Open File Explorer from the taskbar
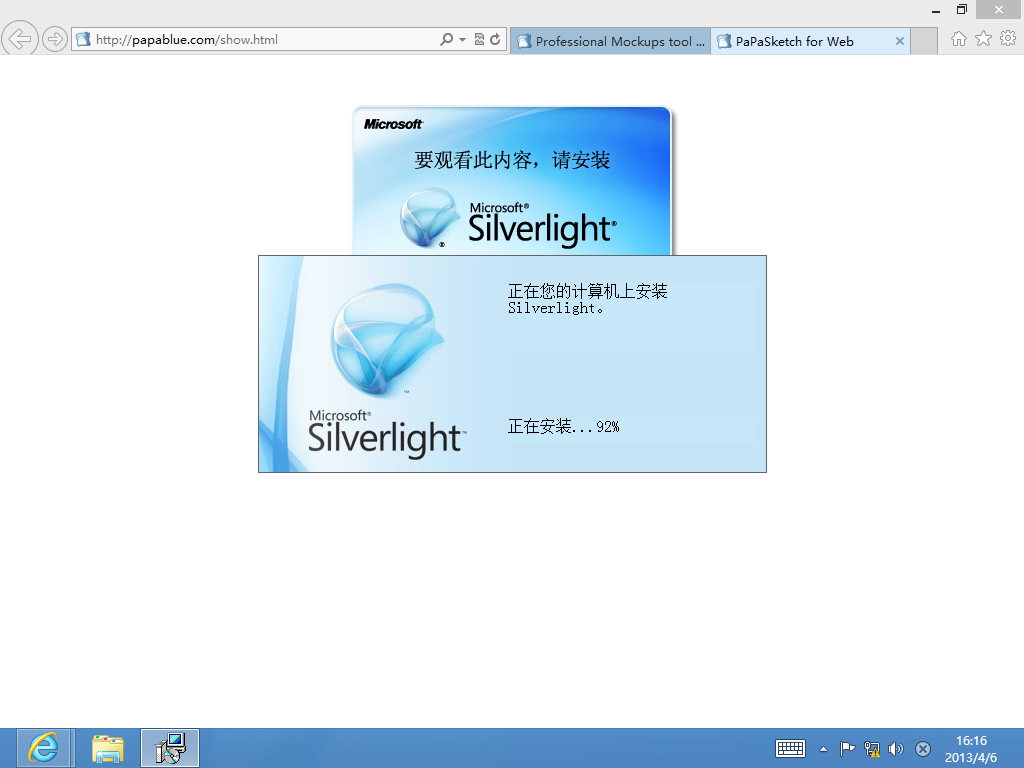The image size is (1024, 768). [108, 748]
